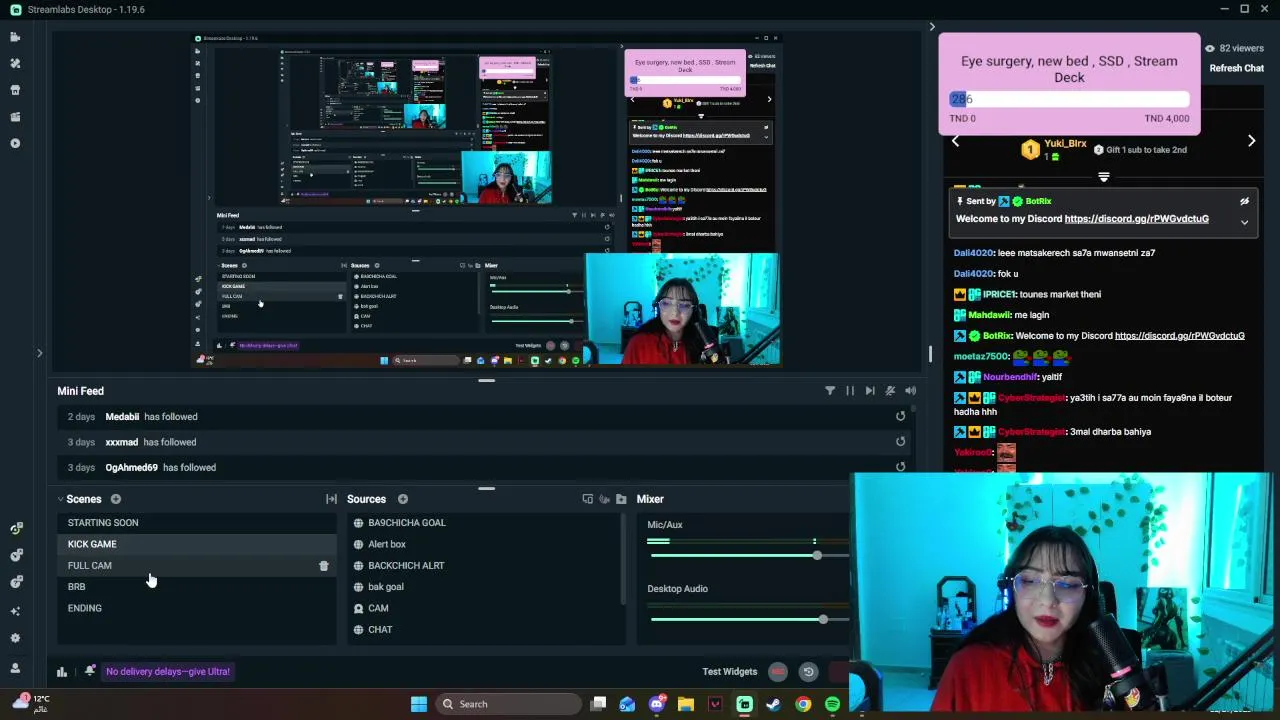Viewport: 1280px width, 720px height.
Task: Pause the Mini Feed alert queue
Action: pyautogui.click(x=850, y=391)
